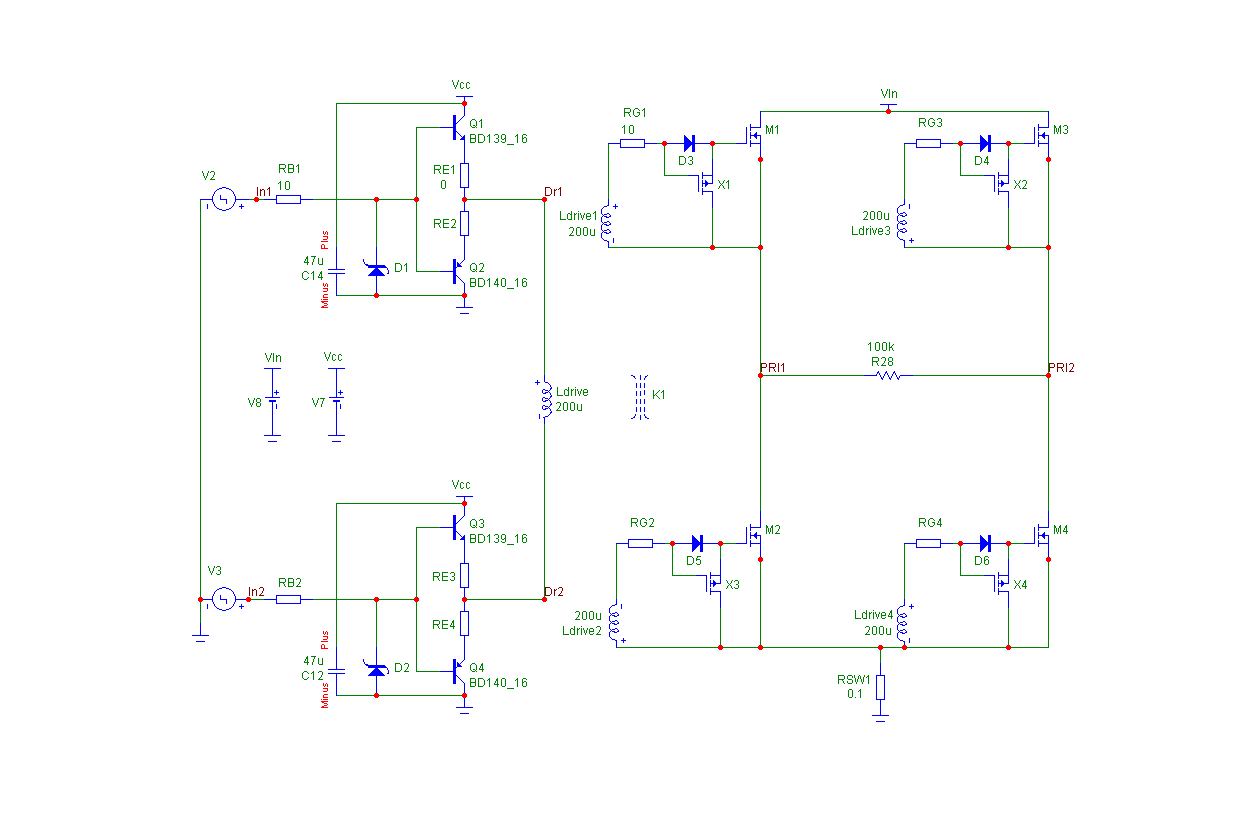Image resolution: width=1251 pixels, height=813 pixels.
Task: Click the Dr2 node label
Action: click(x=554, y=591)
